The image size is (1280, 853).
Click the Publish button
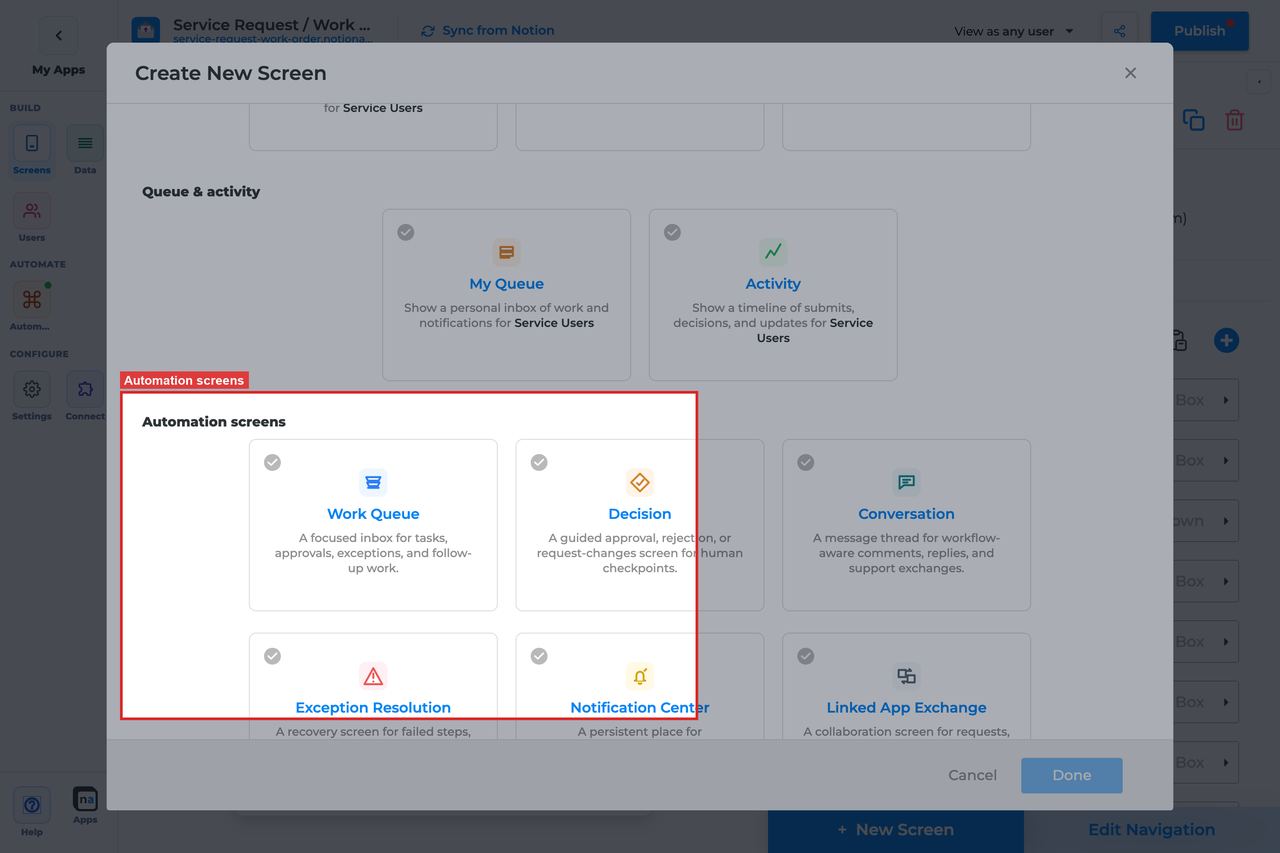1200,31
